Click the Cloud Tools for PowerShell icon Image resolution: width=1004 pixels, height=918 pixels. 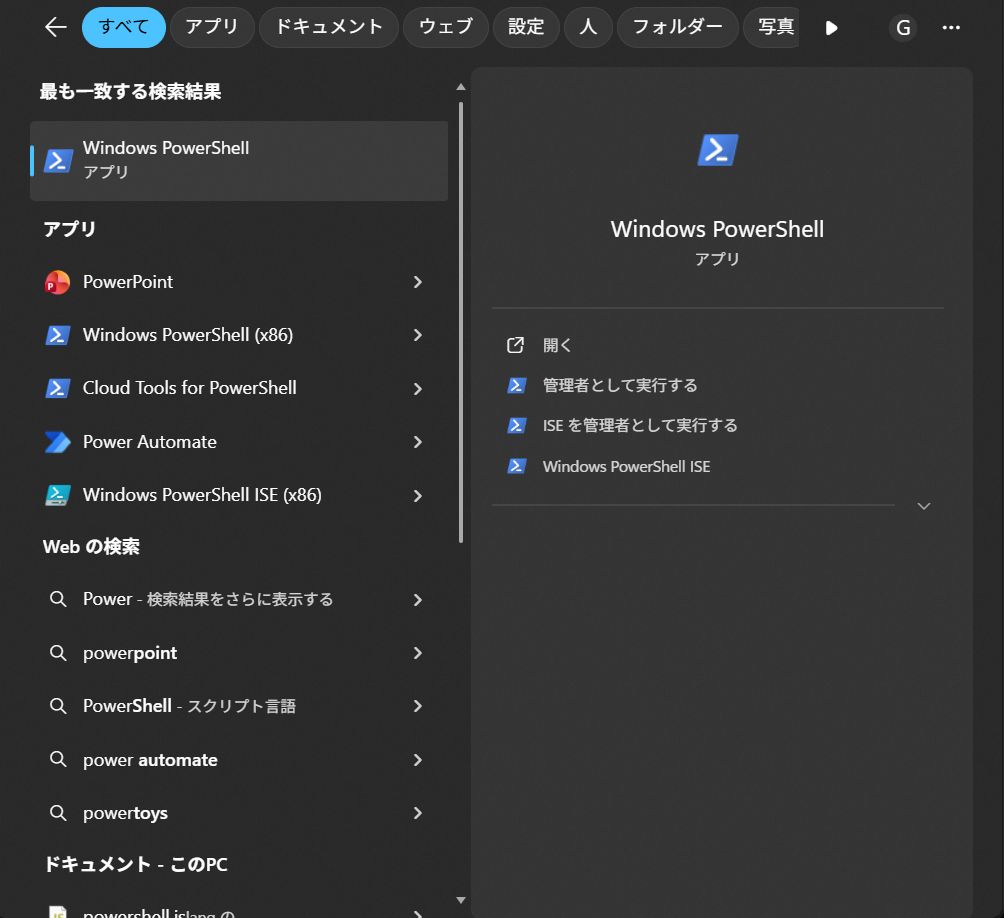tap(57, 388)
